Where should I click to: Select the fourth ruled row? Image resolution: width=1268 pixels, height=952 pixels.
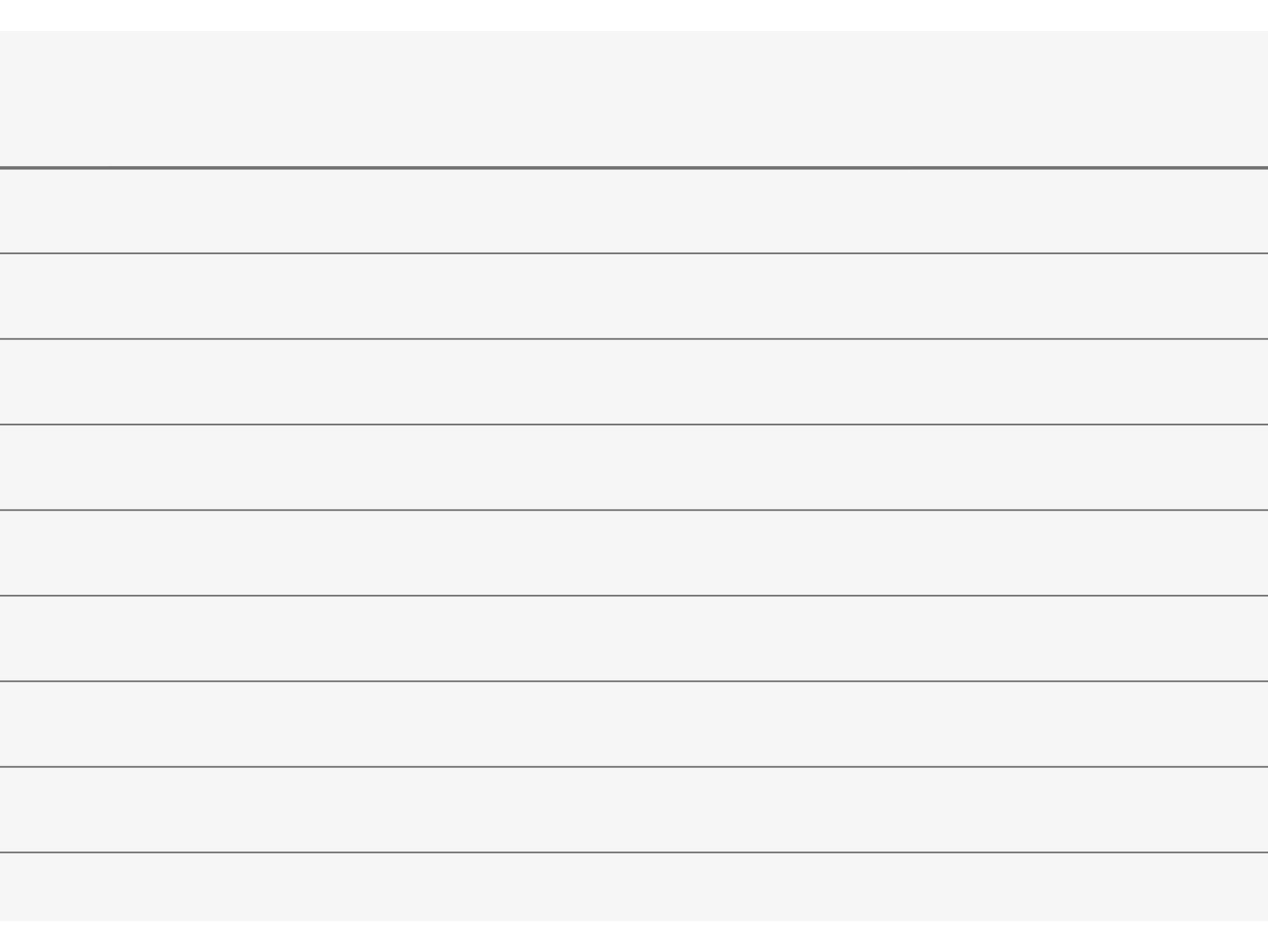(634, 467)
